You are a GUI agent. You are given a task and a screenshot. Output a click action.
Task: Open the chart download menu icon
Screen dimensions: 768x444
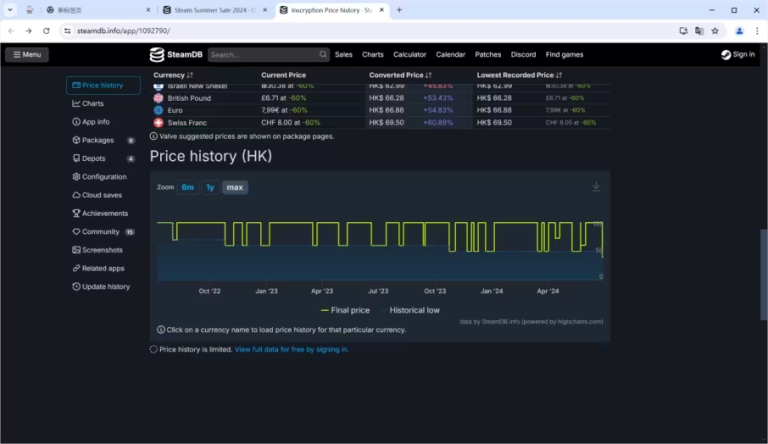(x=596, y=187)
